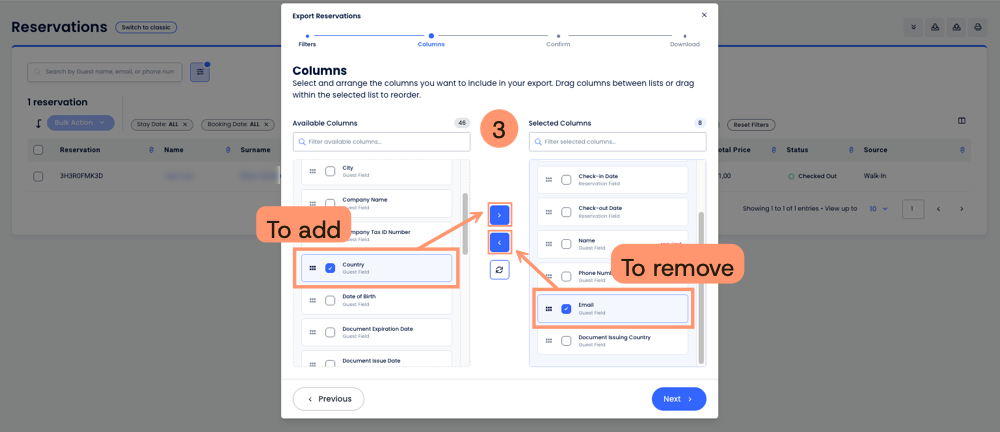Go to the Download step
The image size is (1000, 432).
click(x=684, y=41)
